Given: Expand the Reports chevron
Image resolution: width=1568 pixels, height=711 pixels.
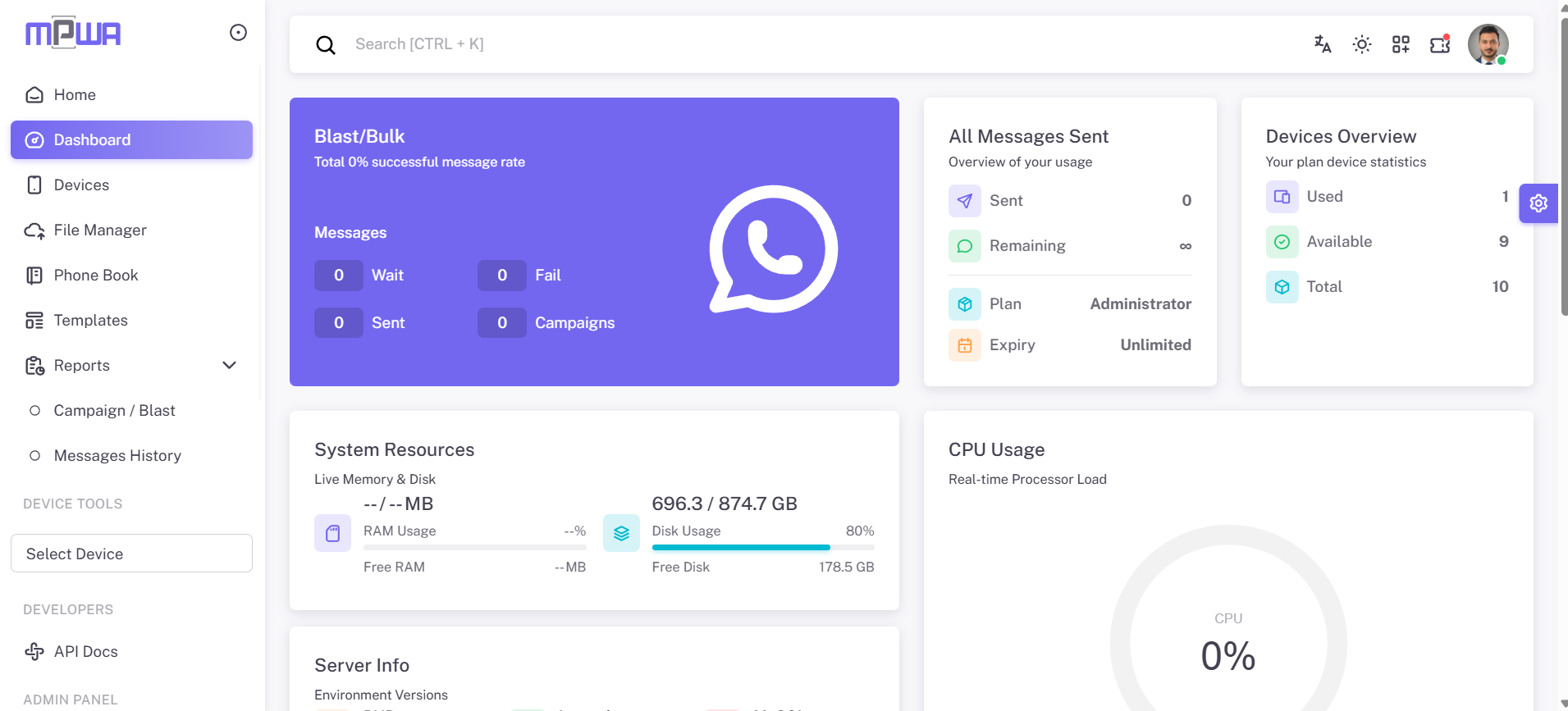Looking at the screenshot, I should (230, 366).
